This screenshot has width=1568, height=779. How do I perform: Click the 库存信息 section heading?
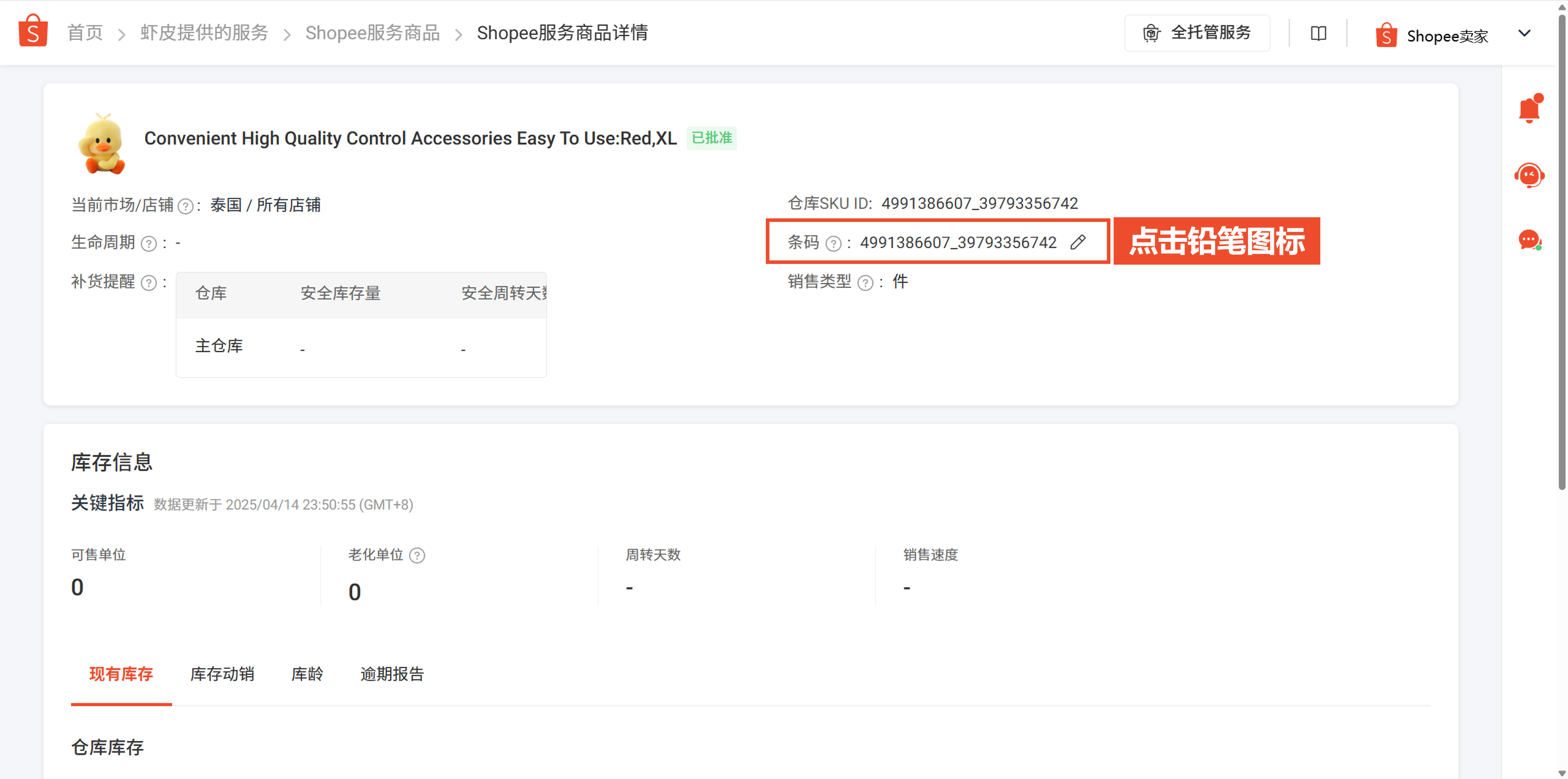(x=112, y=463)
